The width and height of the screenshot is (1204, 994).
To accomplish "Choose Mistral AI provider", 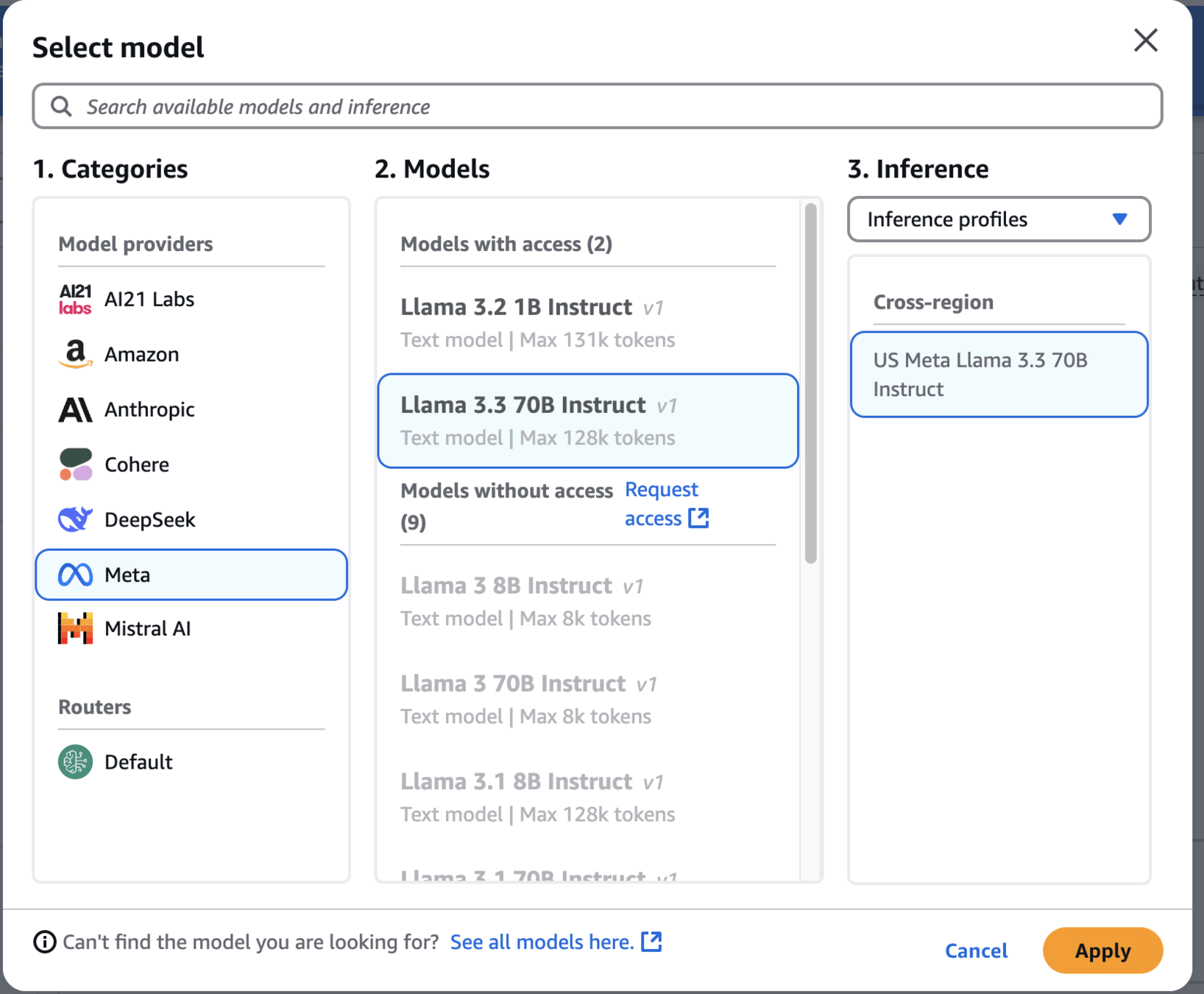I will coord(191,628).
